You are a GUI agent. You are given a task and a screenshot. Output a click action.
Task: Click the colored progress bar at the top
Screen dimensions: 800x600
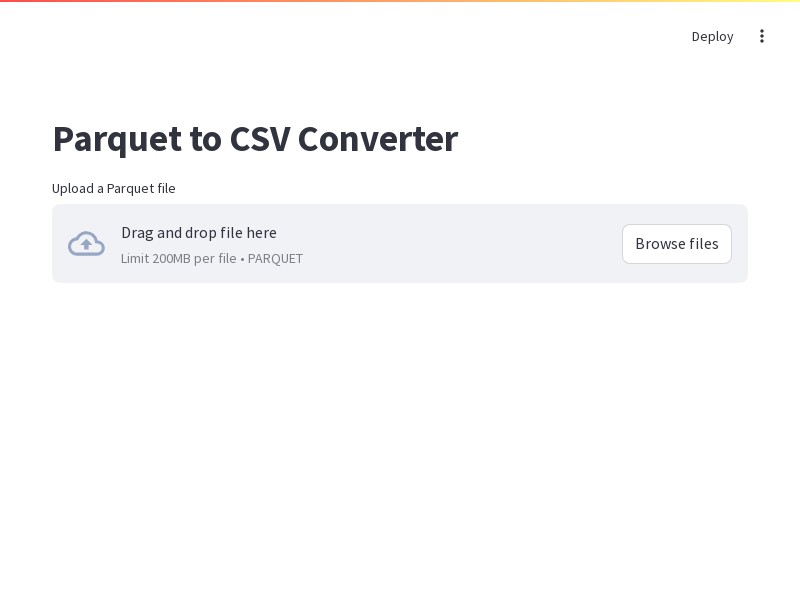(400, 1)
